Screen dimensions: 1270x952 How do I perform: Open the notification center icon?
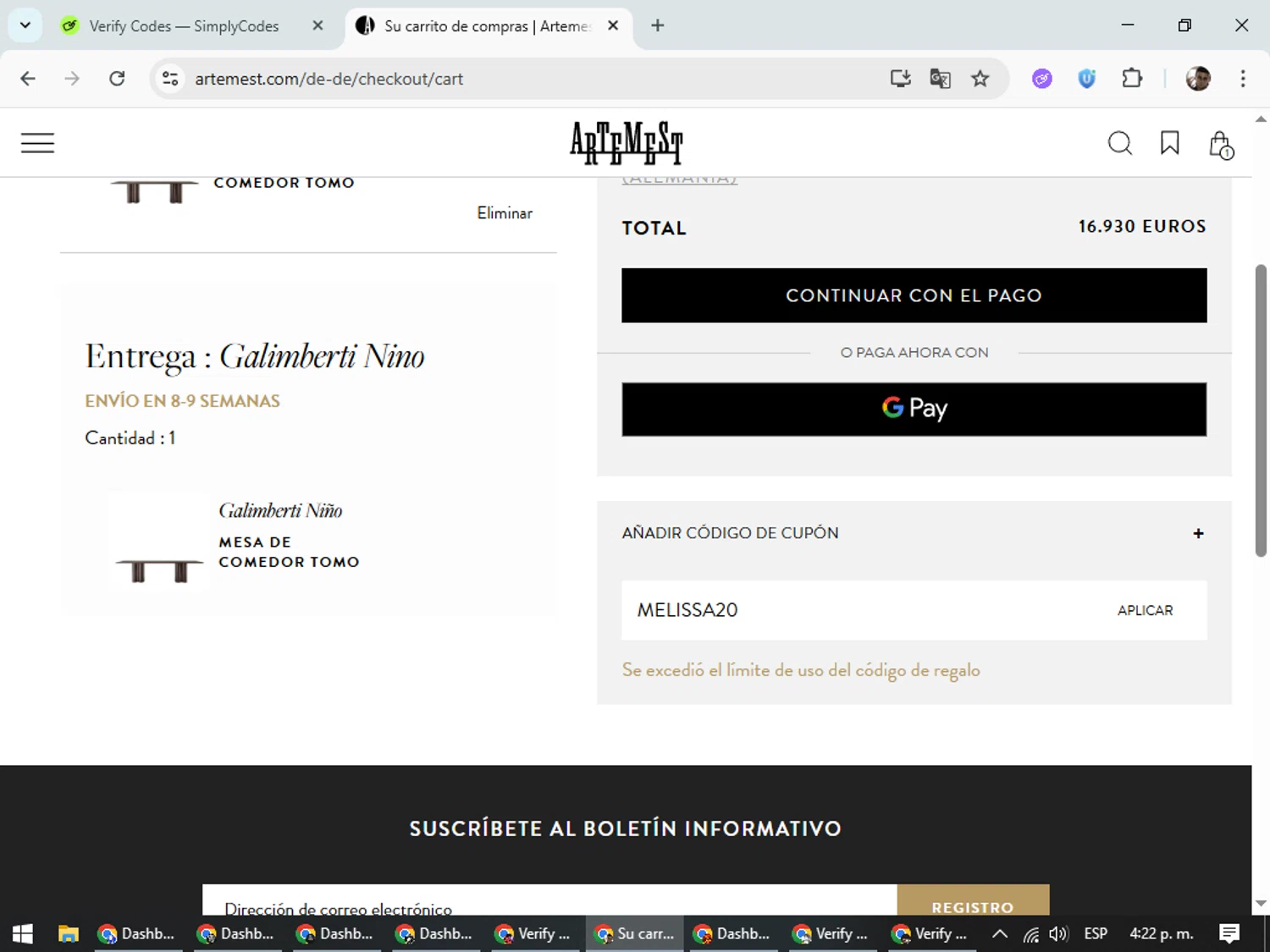[x=1229, y=933]
